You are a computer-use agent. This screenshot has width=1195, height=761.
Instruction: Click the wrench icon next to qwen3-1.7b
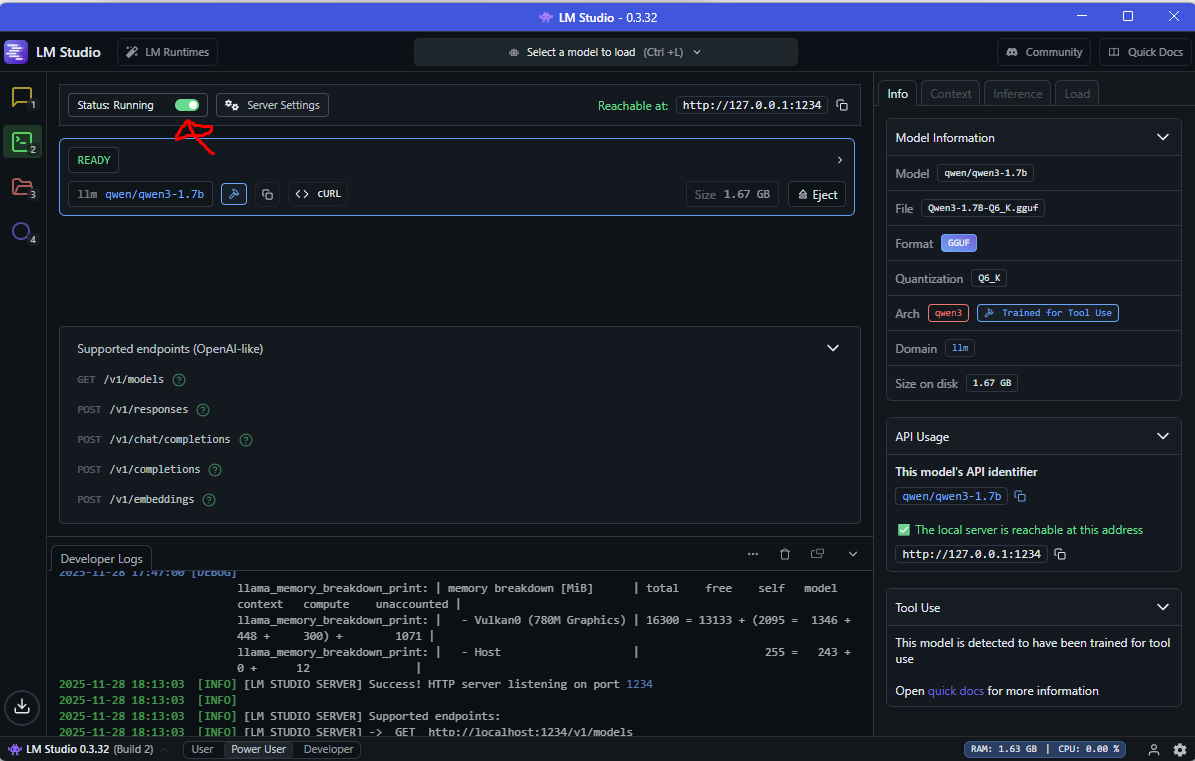pos(233,193)
